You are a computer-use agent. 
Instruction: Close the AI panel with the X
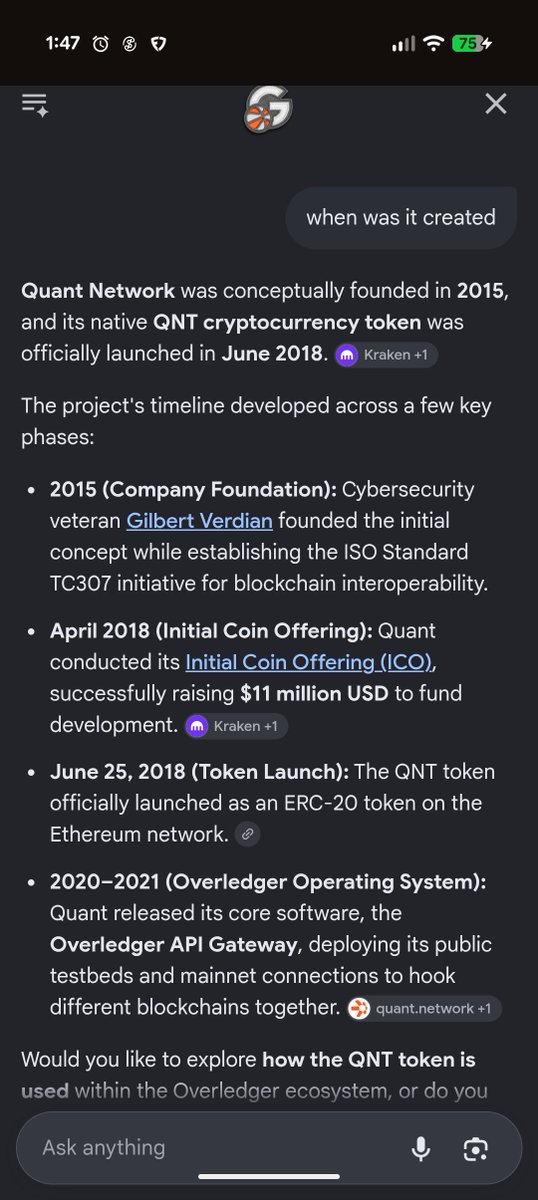pos(496,104)
